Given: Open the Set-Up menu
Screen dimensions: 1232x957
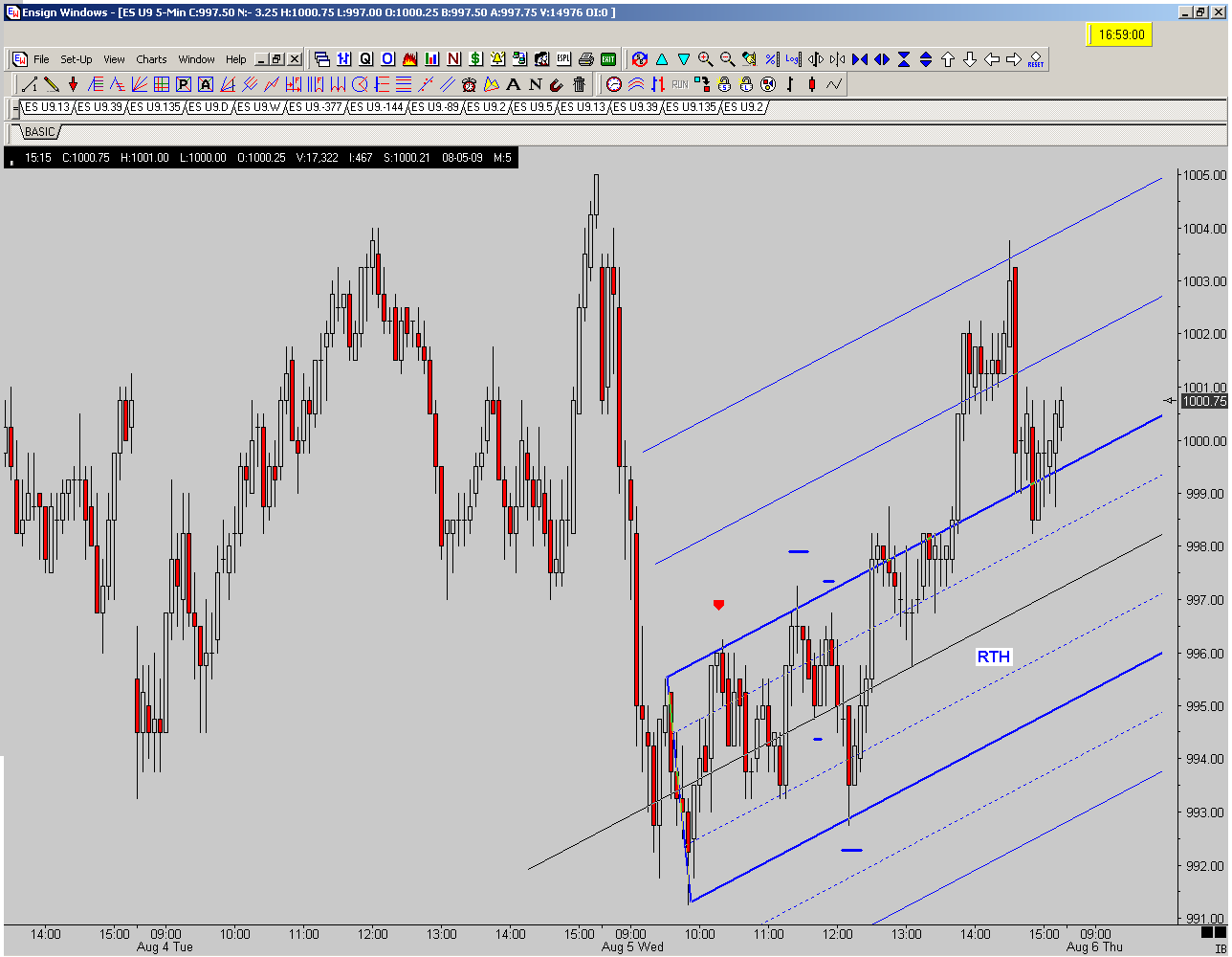Looking at the screenshot, I should [77, 59].
